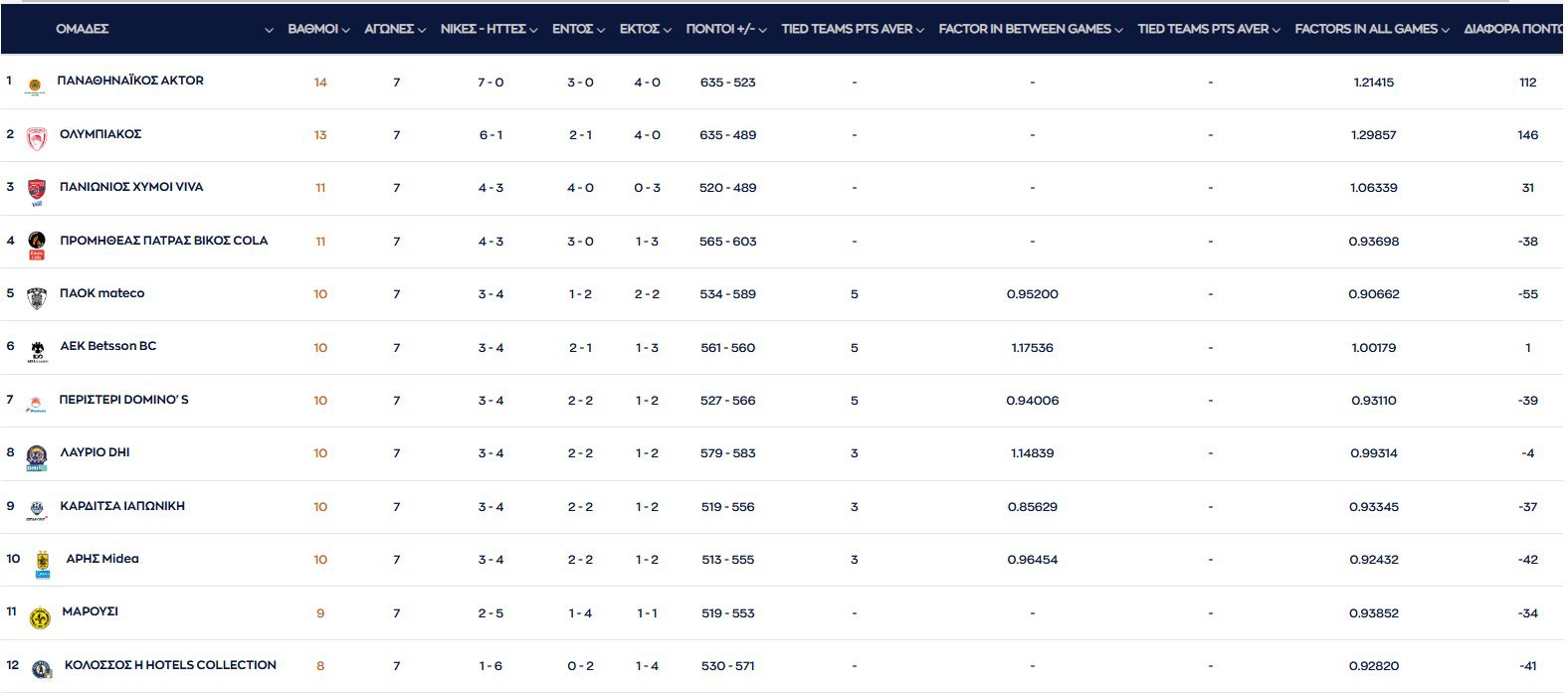Click the Promitheas Patras team logo
Image resolution: width=1568 pixels, height=693 pixels.
(x=37, y=245)
